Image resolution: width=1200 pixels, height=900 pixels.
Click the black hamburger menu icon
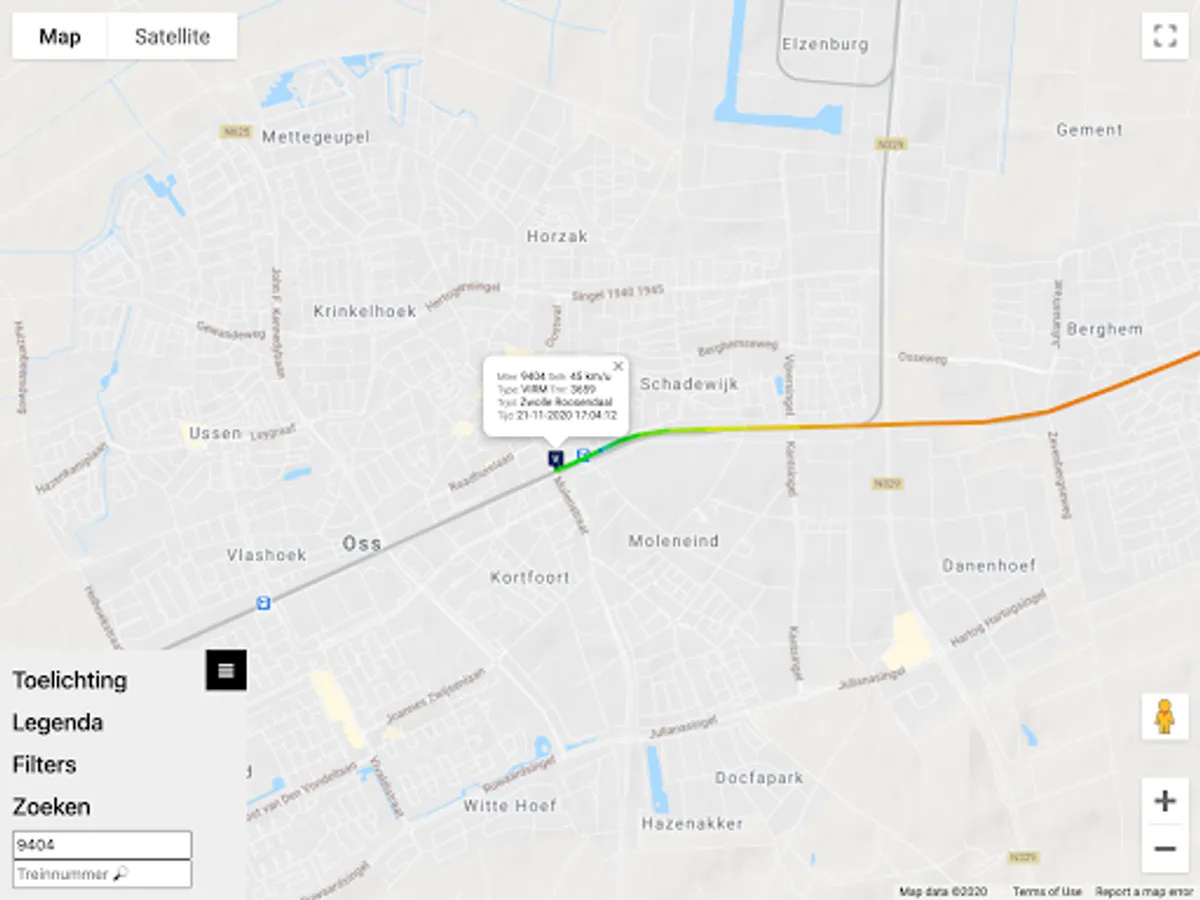(x=226, y=670)
